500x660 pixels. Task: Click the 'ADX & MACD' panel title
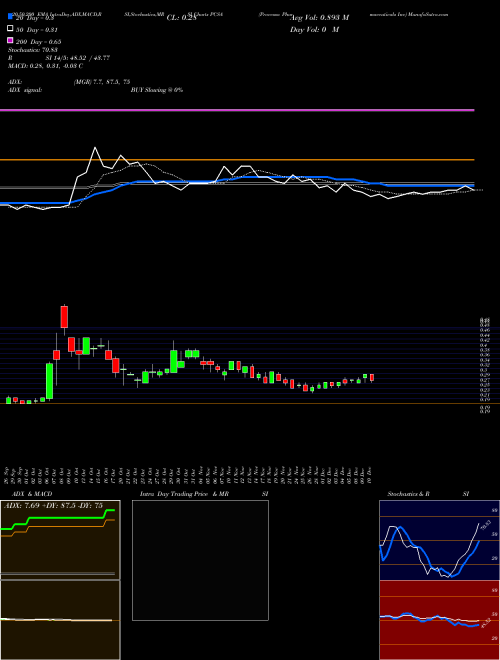(32, 494)
